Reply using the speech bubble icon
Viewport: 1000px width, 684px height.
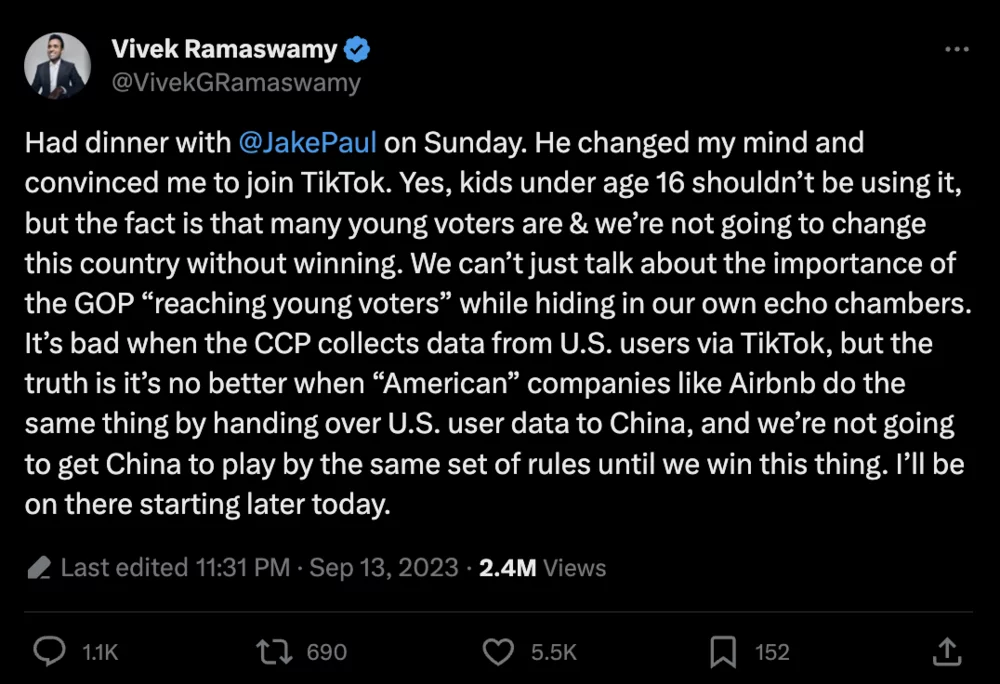[49, 652]
